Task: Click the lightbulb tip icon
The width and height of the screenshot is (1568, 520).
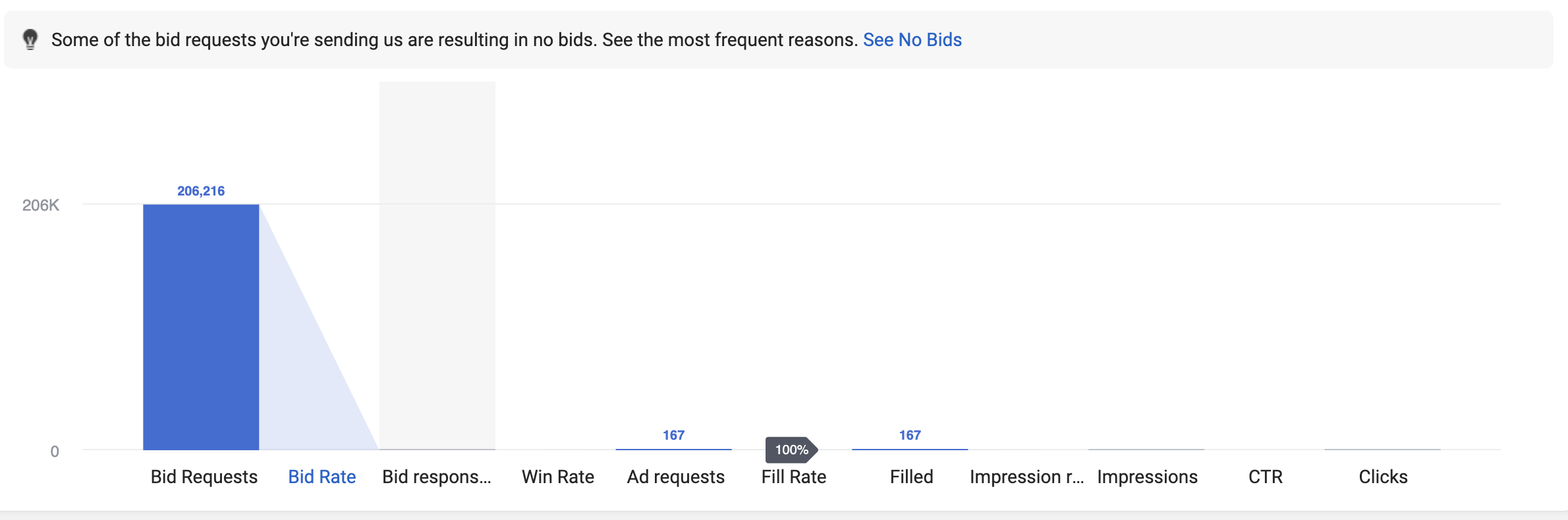Action: coord(30,39)
